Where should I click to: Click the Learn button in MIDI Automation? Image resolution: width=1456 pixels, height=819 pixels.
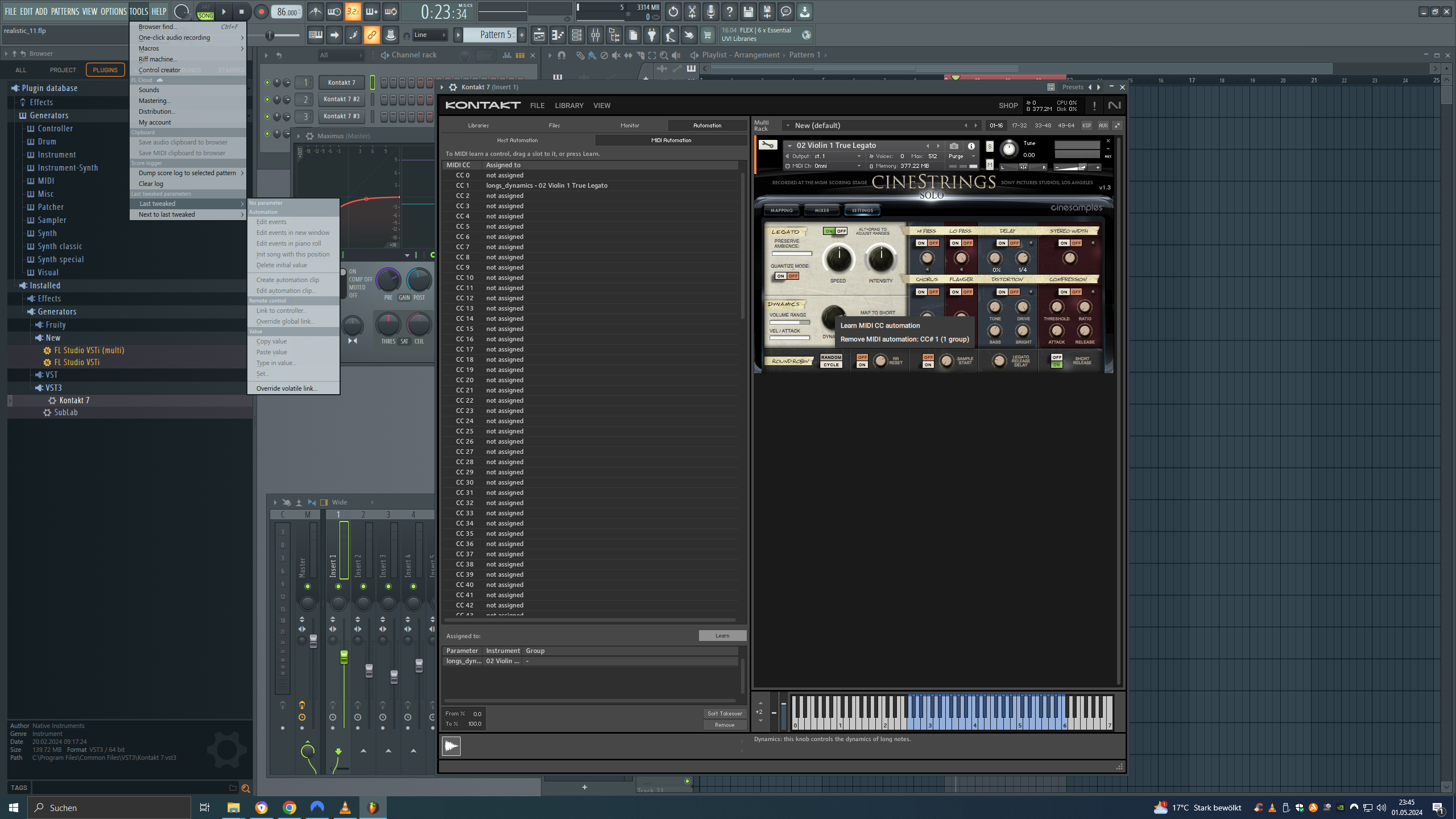(722, 635)
